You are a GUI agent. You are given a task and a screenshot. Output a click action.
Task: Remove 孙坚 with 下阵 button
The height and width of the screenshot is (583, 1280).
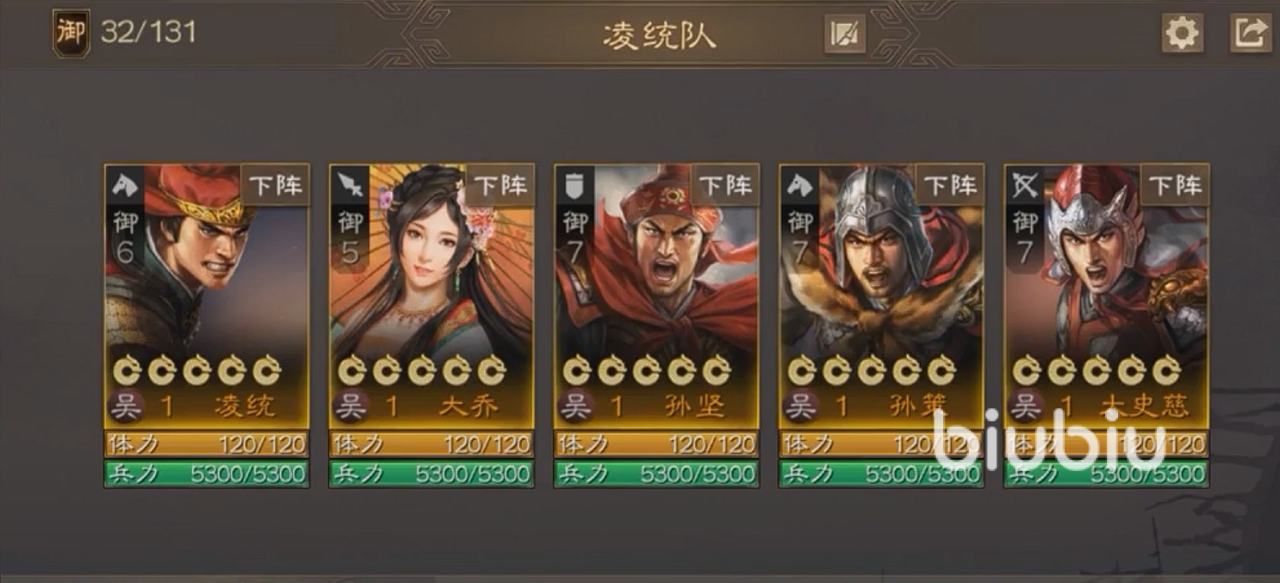(725, 185)
